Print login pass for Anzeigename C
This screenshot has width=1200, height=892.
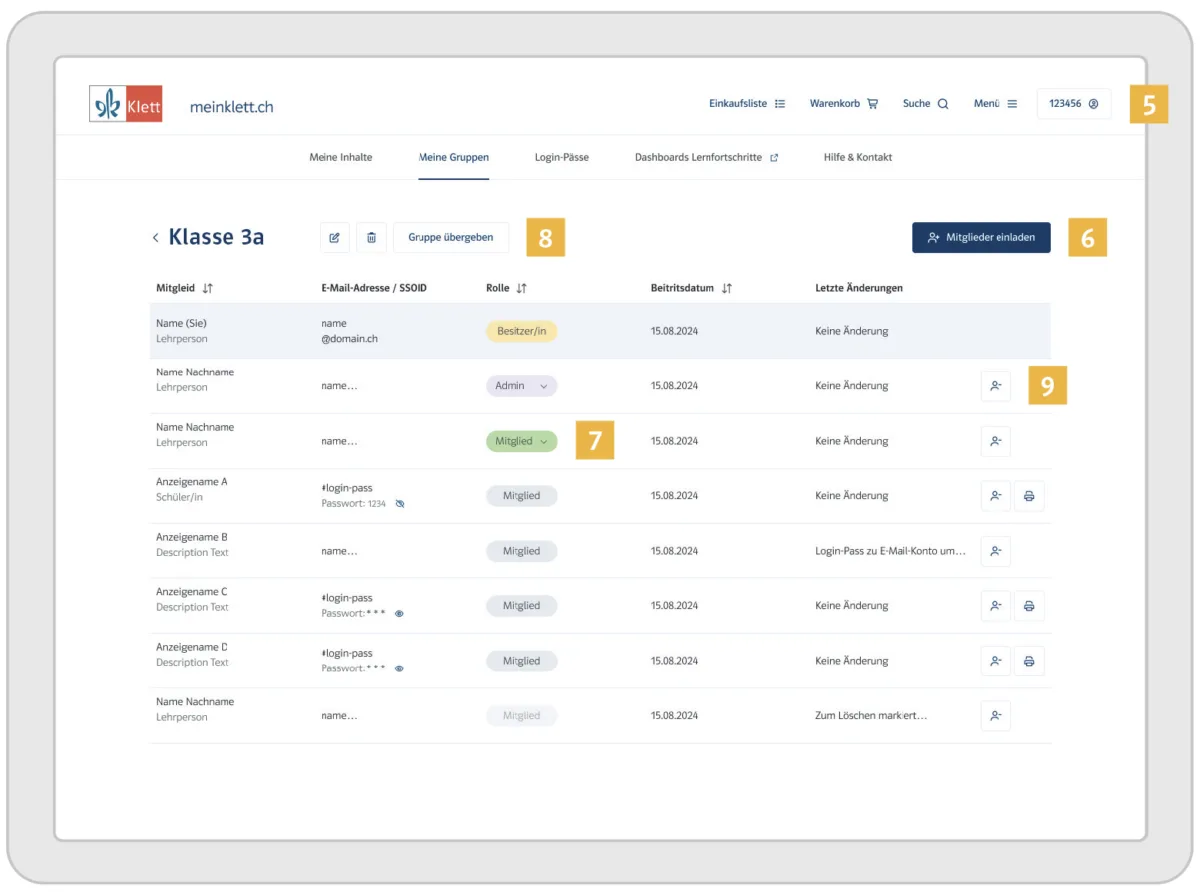(x=1029, y=606)
